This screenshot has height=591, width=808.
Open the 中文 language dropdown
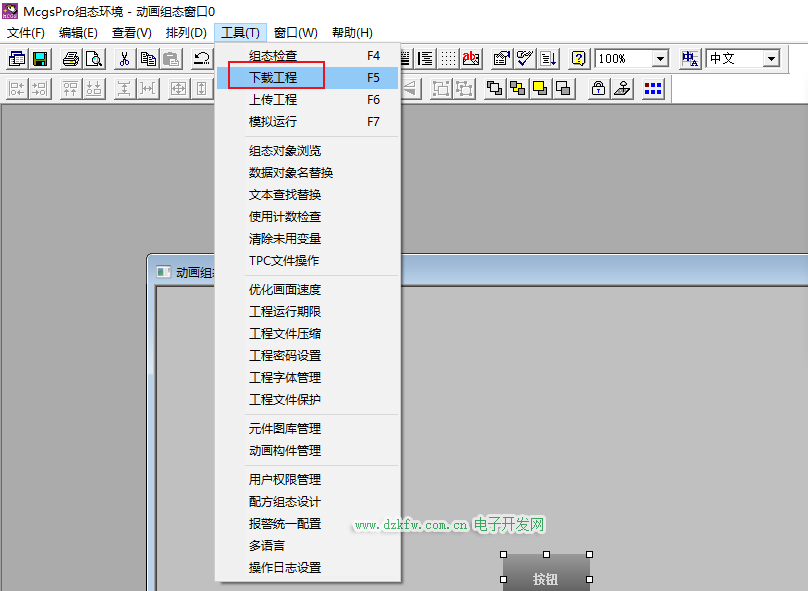point(770,59)
